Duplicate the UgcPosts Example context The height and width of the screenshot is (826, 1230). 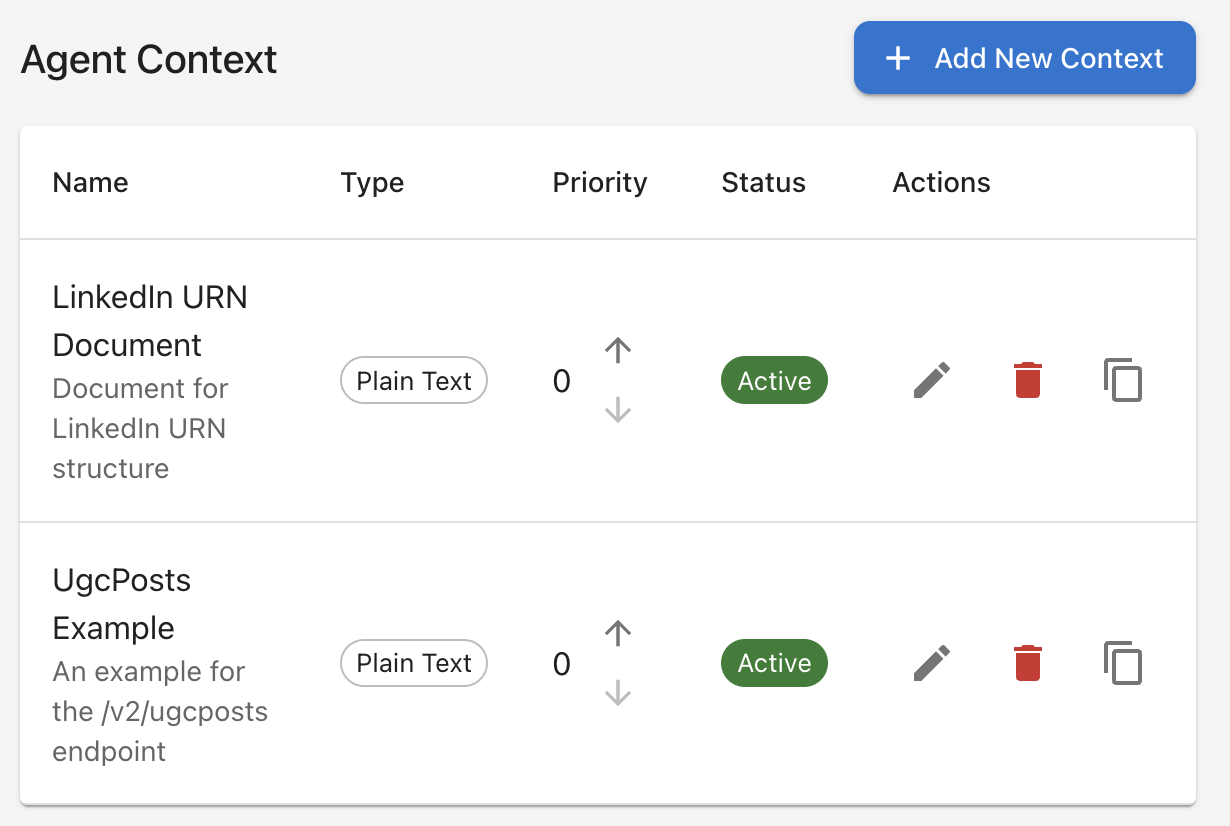(x=1123, y=663)
